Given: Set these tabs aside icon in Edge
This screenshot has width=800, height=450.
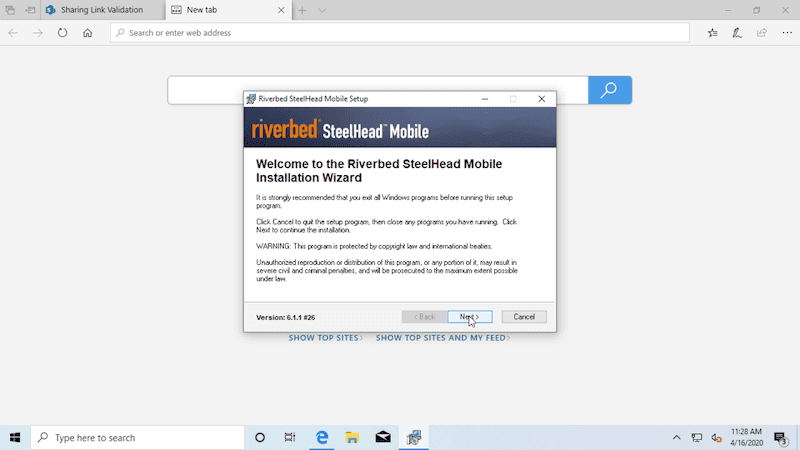Looking at the screenshot, I should 30,10.
